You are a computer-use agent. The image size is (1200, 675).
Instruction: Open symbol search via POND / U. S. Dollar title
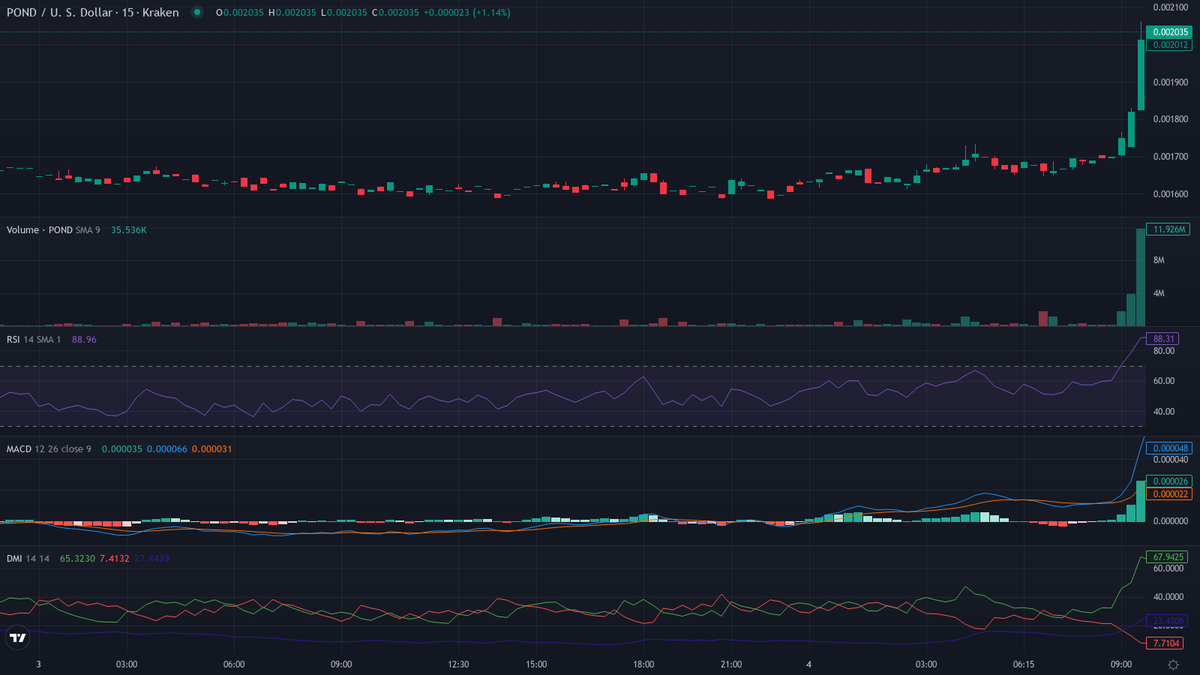93,12
